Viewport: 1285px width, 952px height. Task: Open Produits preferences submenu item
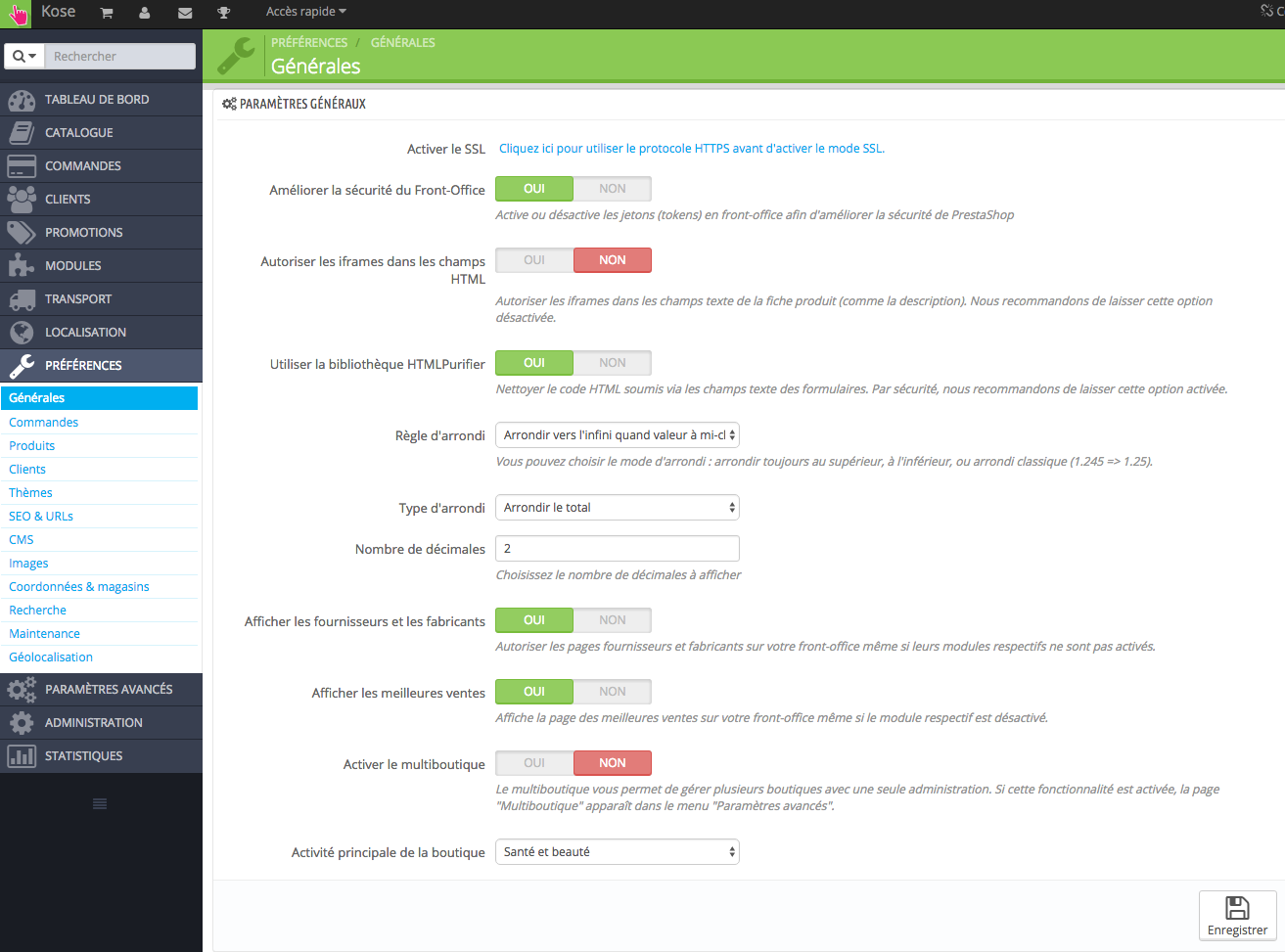(32, 446)
